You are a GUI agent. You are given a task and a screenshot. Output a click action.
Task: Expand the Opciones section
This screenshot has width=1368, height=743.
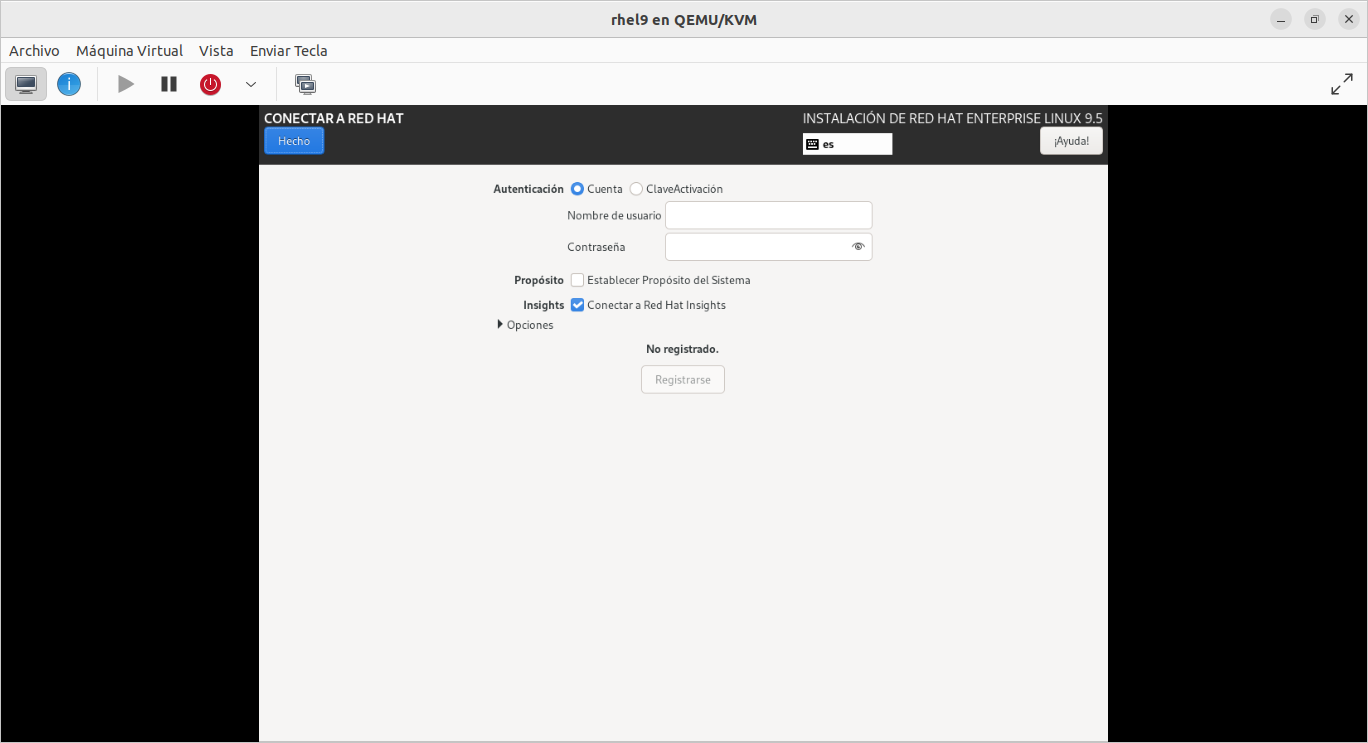pos(525,325)
